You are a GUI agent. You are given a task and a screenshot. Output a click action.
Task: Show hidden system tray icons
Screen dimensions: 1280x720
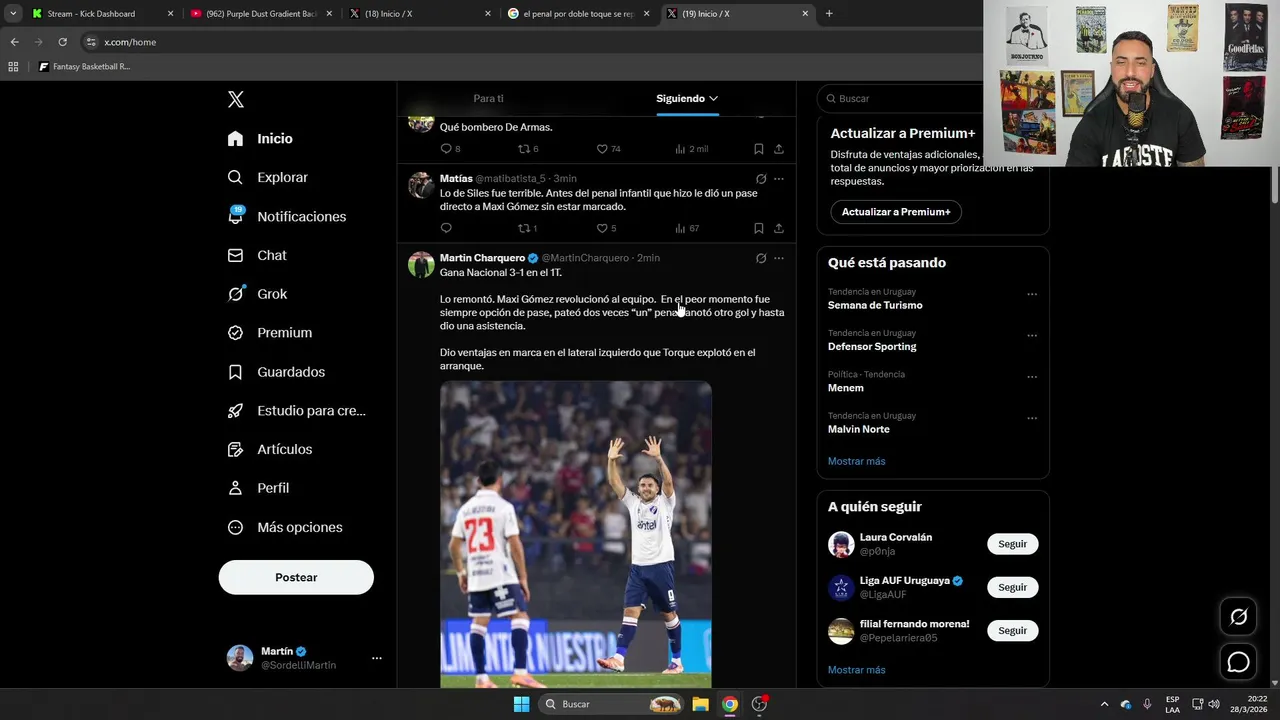[1104, 704]
